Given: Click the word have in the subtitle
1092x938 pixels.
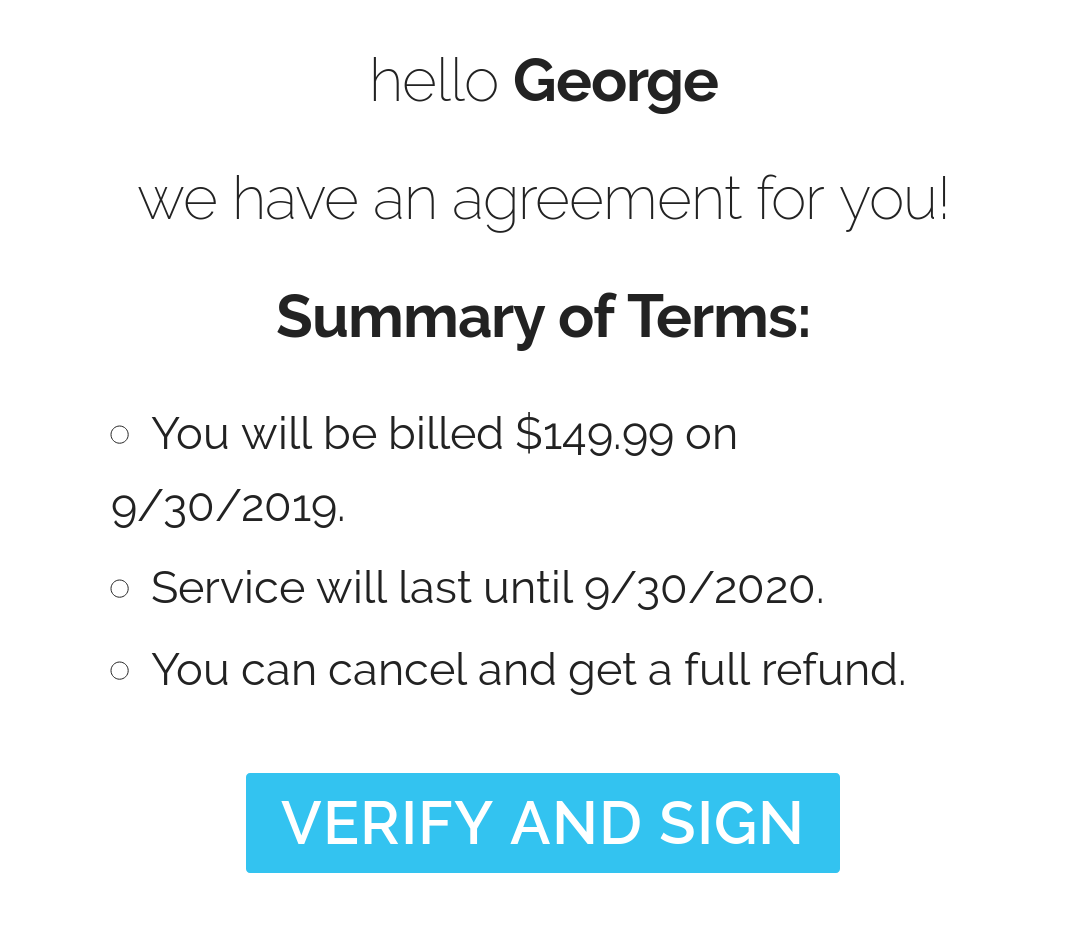Looking at the screenshot, I should click(x=295, y=199).
